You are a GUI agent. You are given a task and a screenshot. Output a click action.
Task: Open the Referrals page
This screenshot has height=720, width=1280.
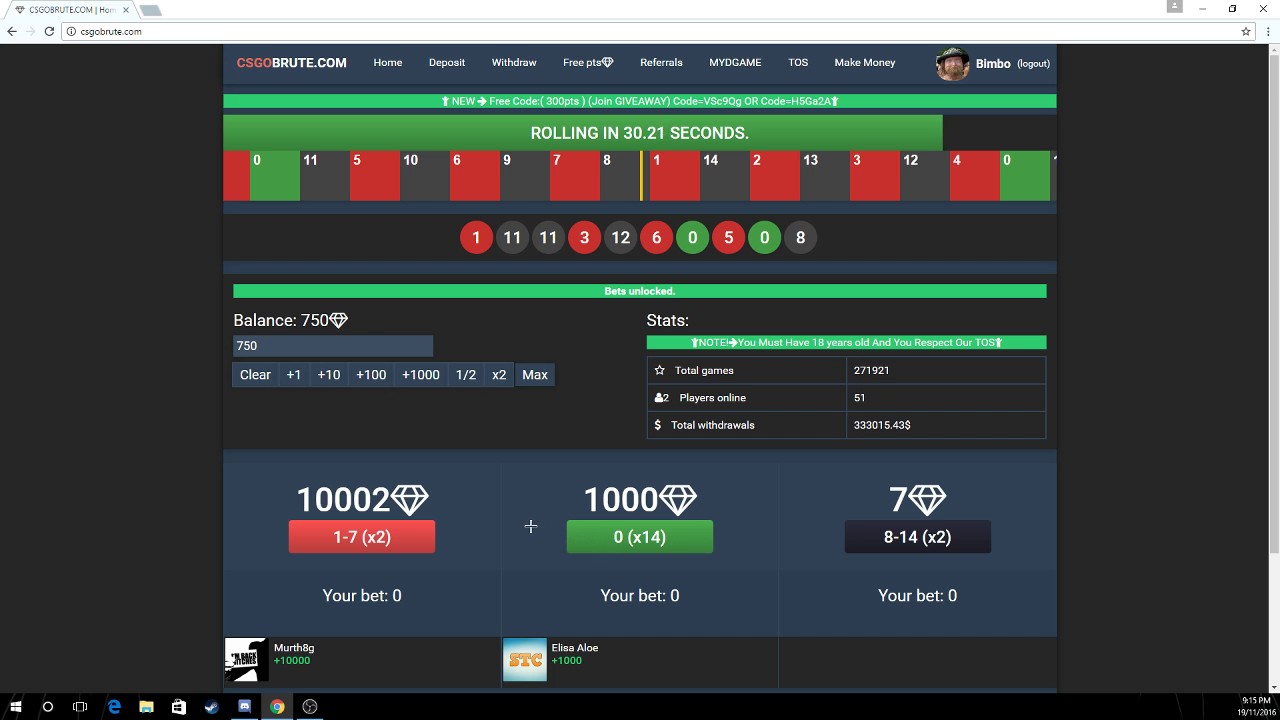coord(661,62)
